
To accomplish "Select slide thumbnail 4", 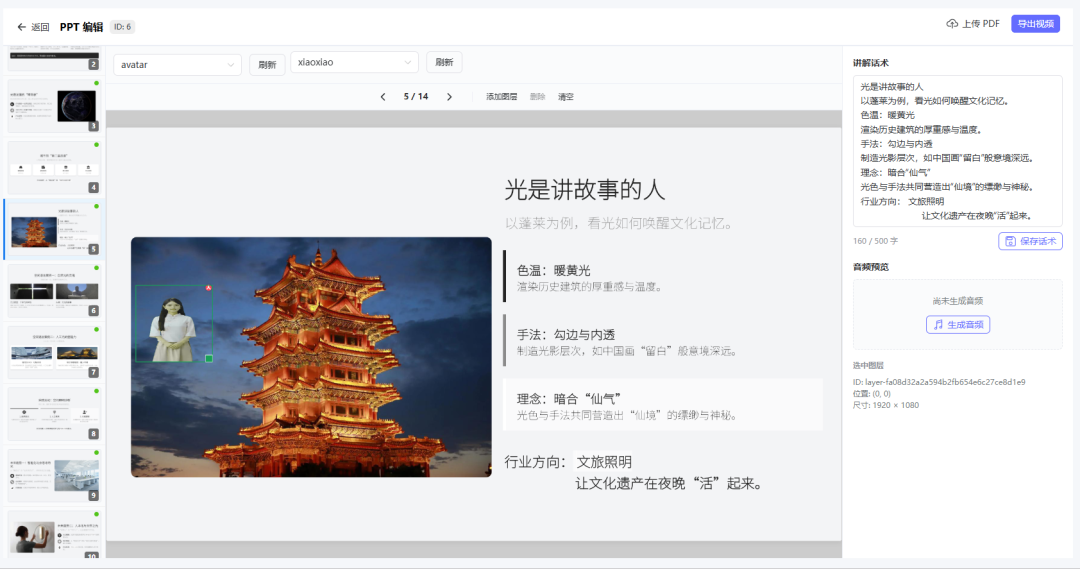I will tap(54, 167).
